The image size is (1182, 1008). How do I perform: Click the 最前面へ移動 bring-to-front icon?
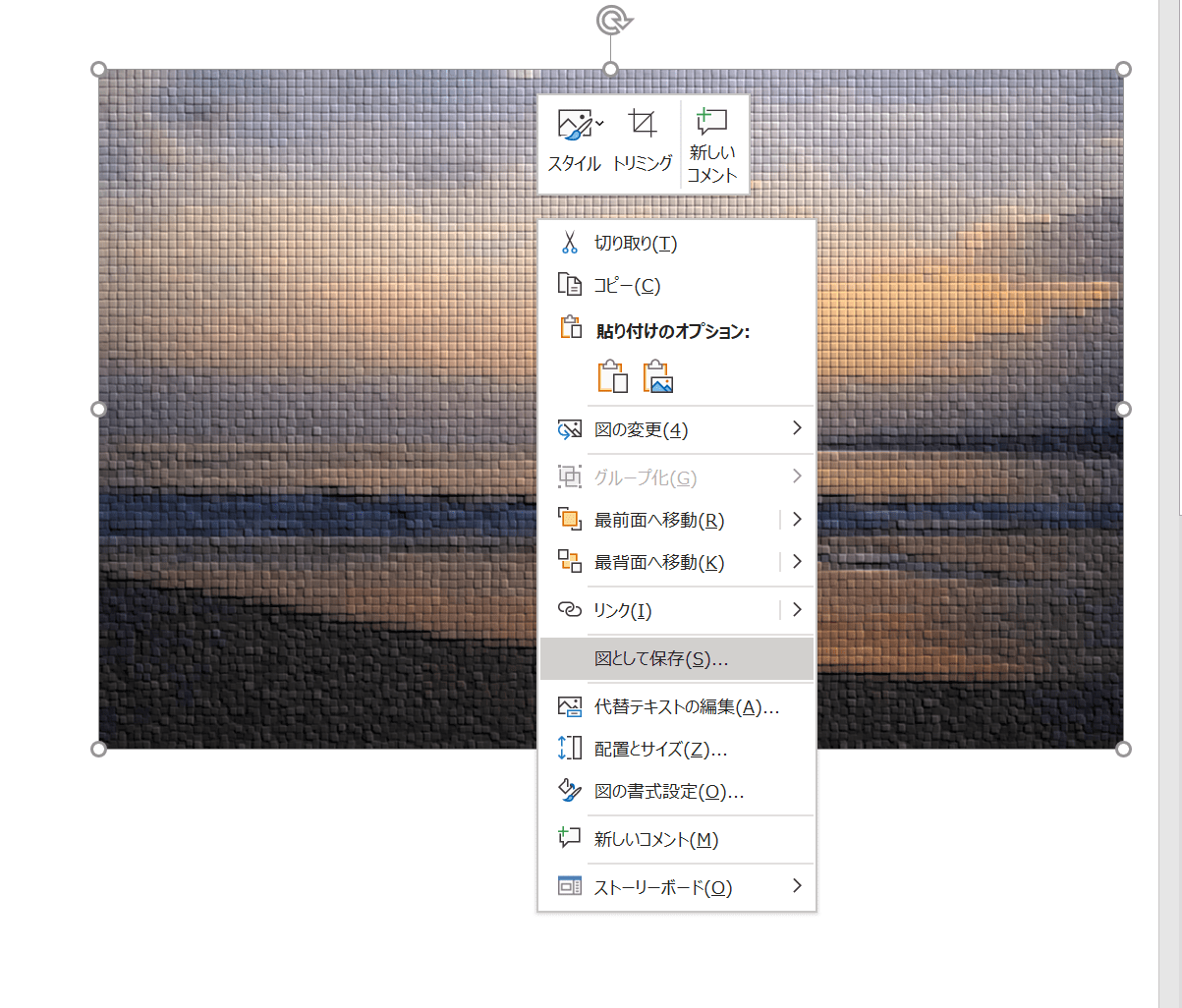pos(570,519)
